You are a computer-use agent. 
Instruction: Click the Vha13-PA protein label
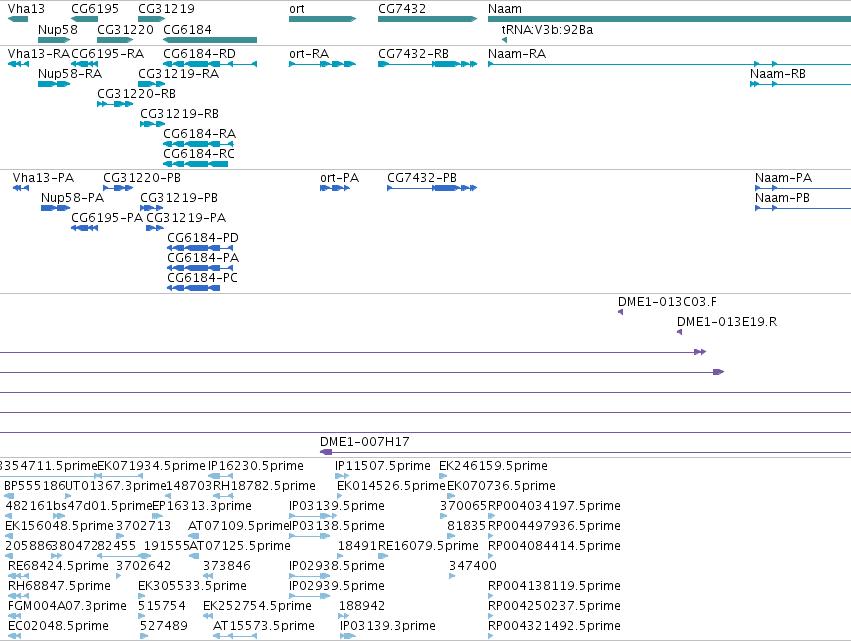43,178
